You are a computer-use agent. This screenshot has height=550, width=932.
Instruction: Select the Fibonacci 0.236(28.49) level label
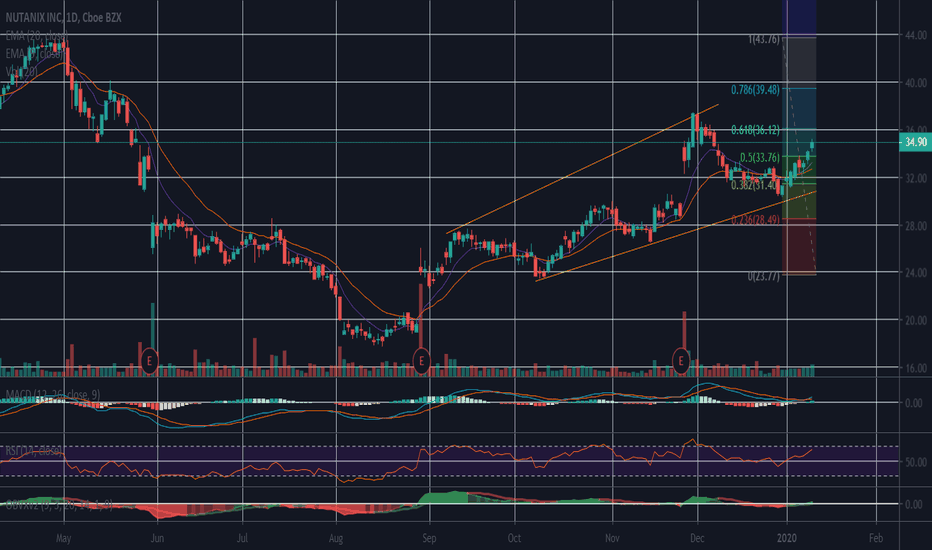[755, 219]
